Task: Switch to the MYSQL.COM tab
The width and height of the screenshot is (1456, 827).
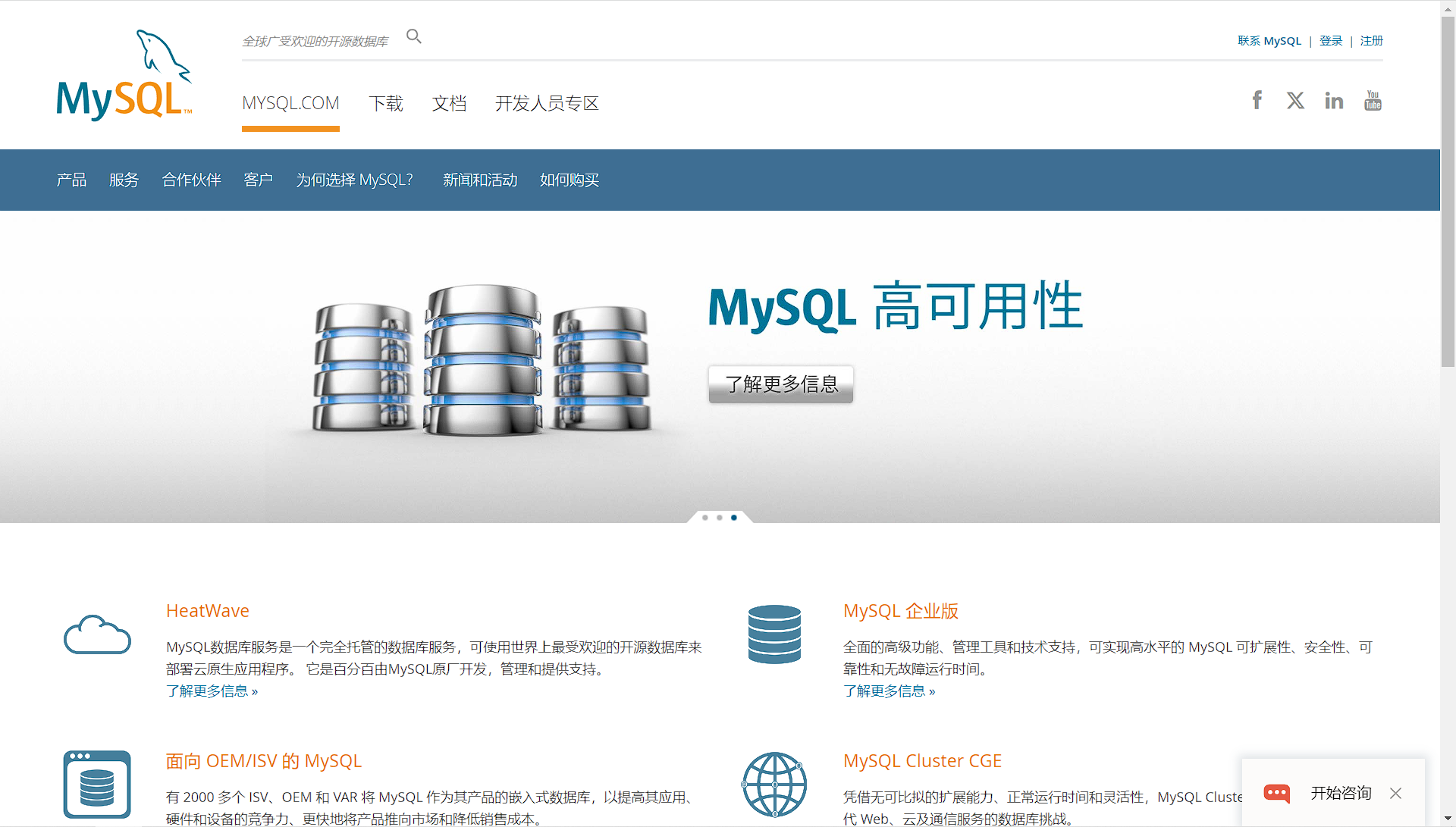Action: 290,103
